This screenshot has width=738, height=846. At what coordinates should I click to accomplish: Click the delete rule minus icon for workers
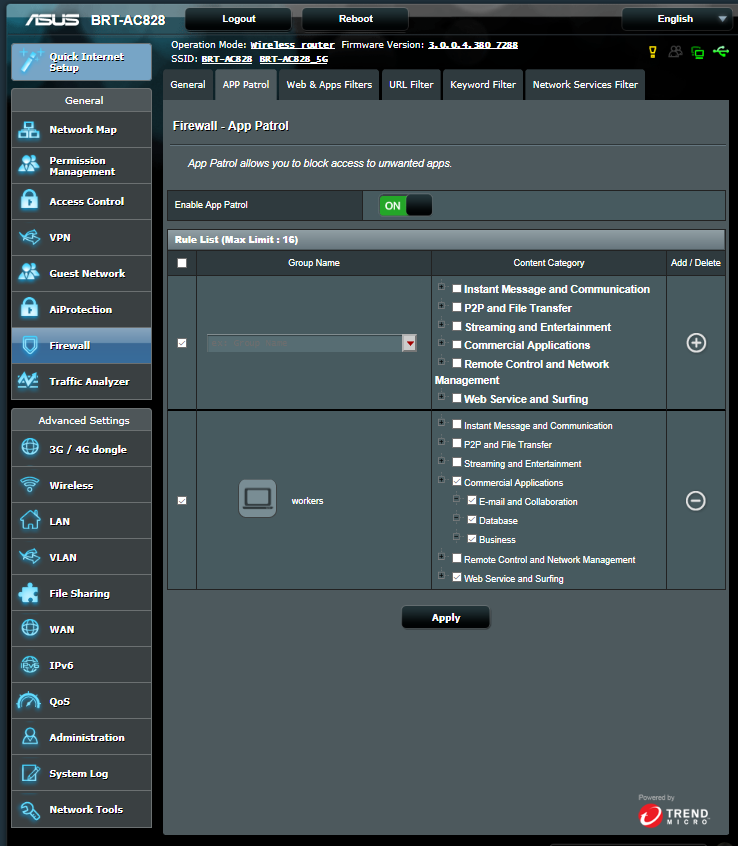tap(696, 500)
